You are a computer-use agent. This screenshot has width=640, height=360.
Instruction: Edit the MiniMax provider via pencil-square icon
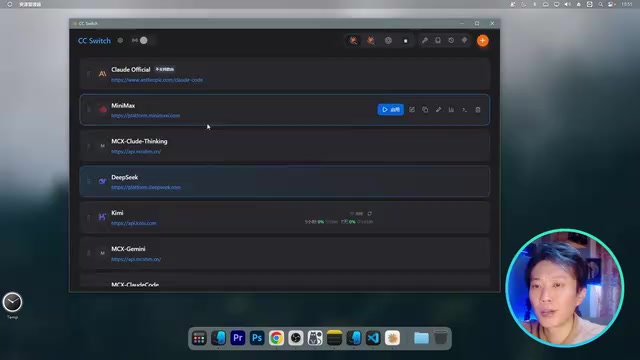click(412, 109)
